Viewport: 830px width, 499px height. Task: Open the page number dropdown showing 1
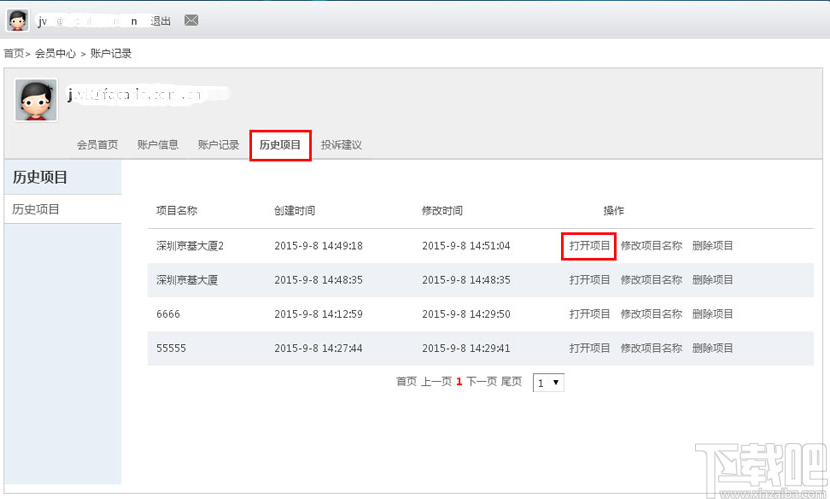[548, 383]
